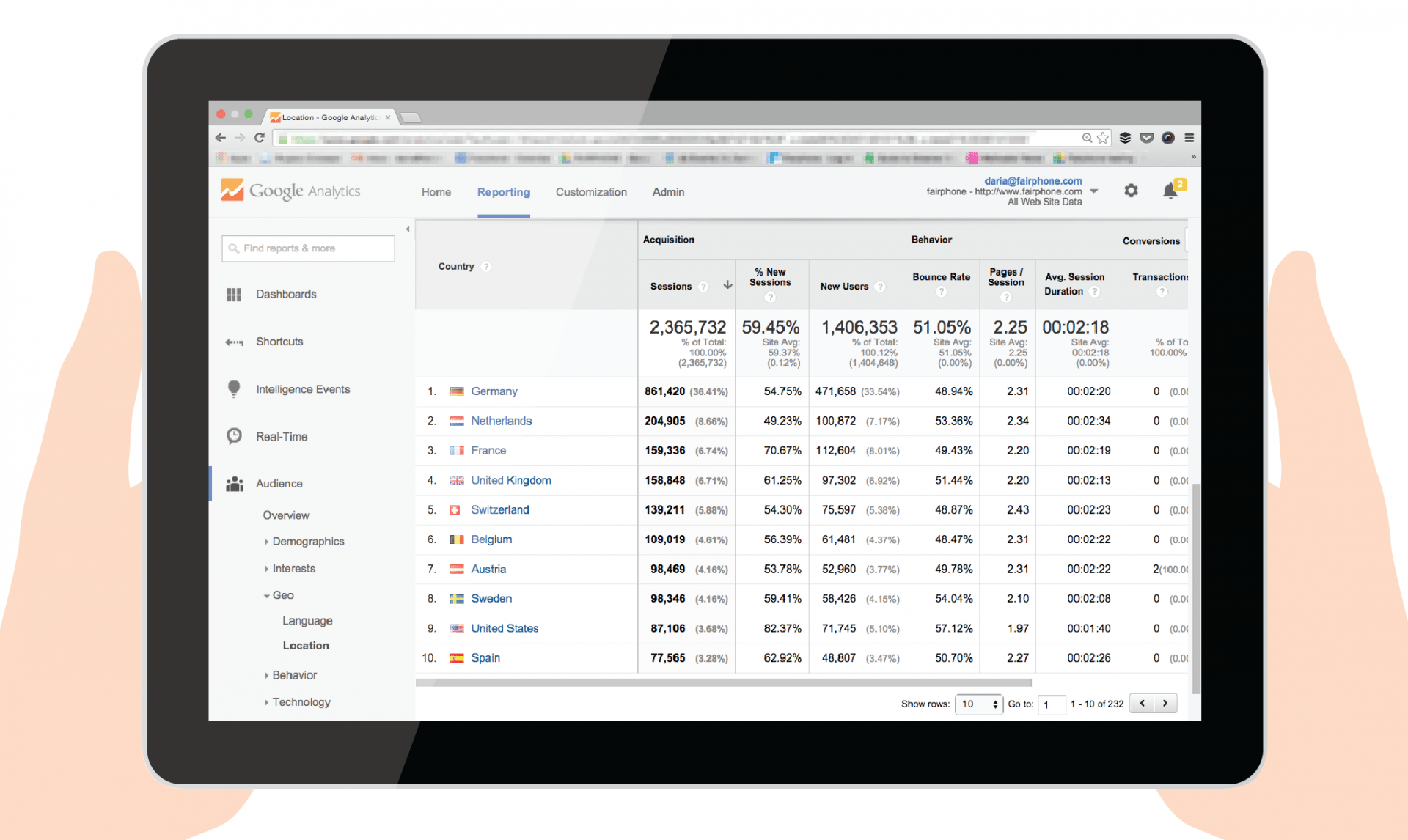
Task: Click the layers extension icon
Action: (x=1126, y=138)
